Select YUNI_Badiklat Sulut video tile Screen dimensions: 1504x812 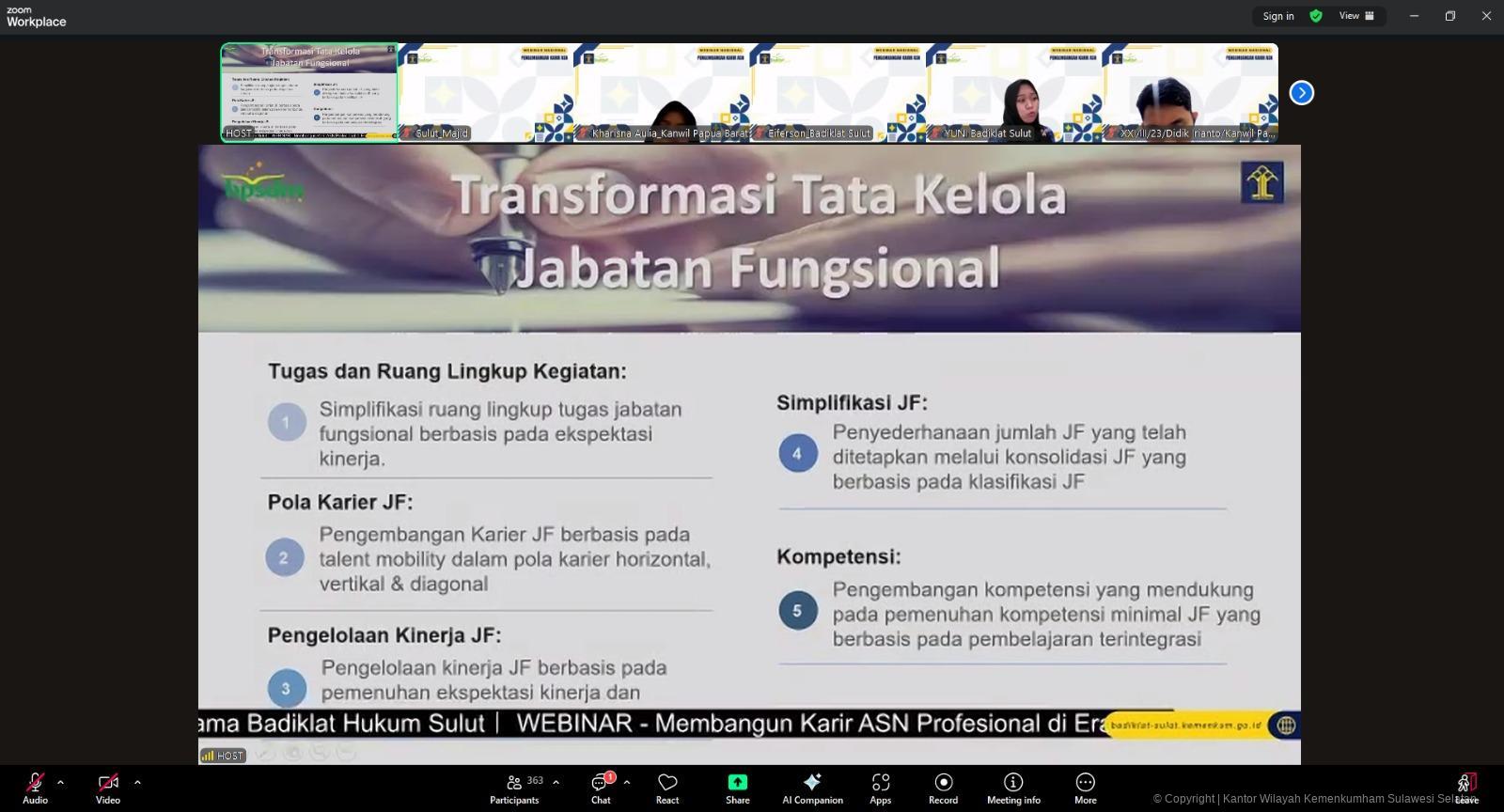[x=1014, y=92]
